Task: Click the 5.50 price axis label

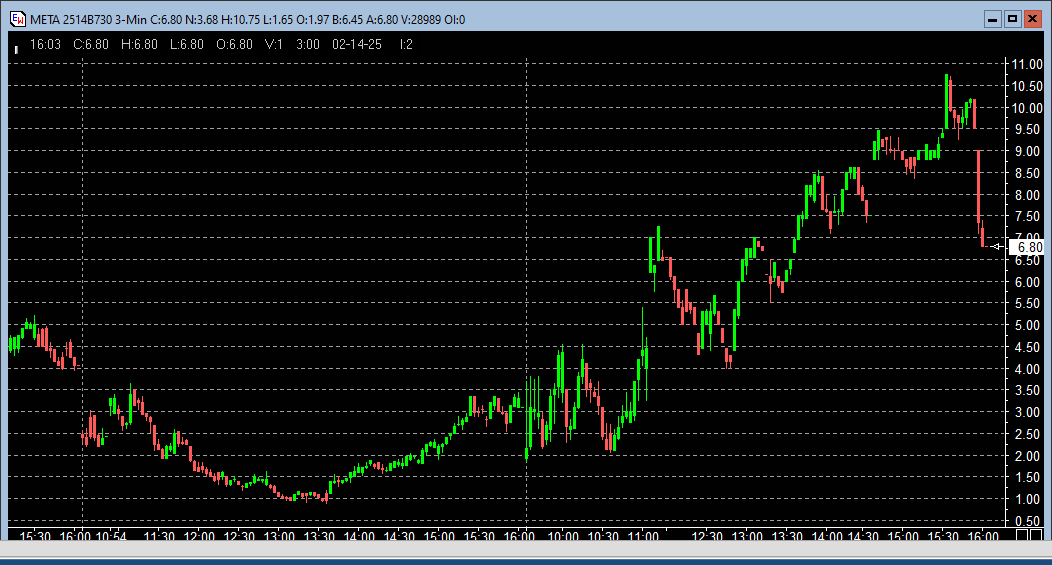Action: pyautogui.click(x=1027, y=303)
